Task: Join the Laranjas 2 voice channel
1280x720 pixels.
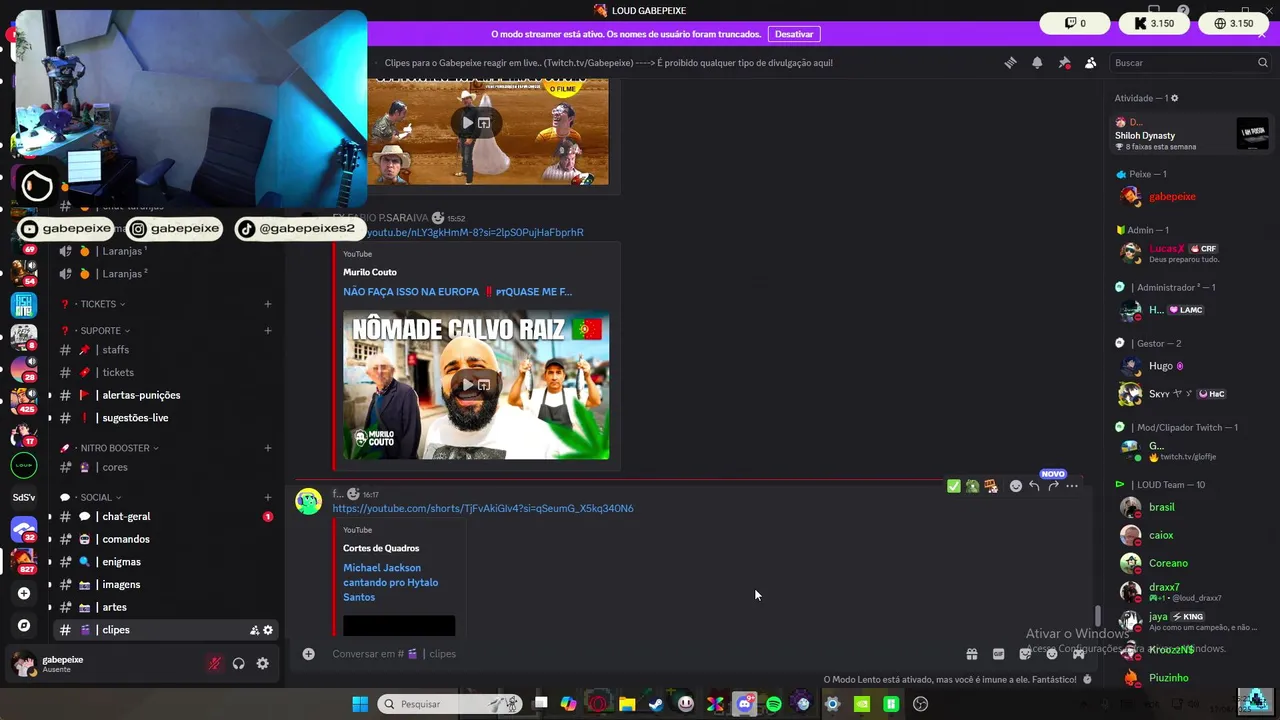Action: 165,274
